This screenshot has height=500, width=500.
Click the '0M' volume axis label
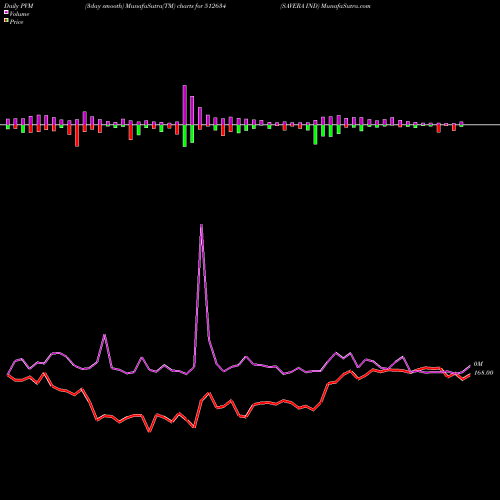[x=478, y=364]
